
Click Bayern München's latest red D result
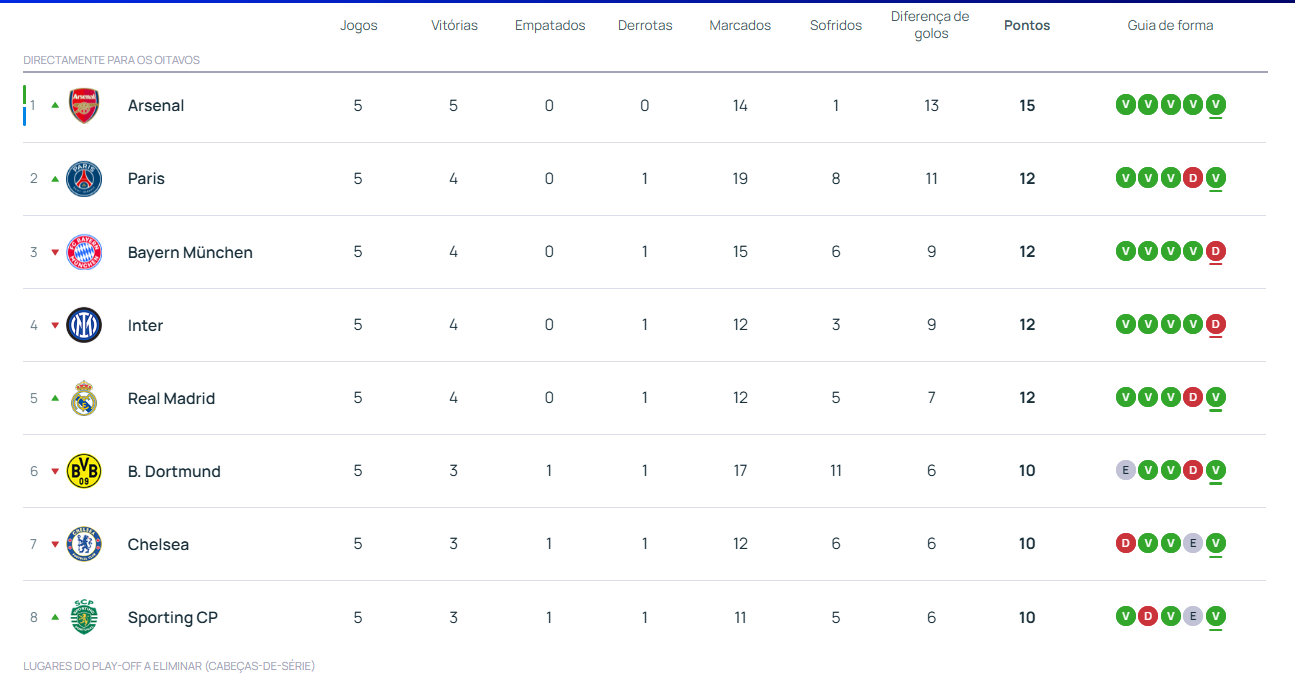click(x=1215, y=252)
